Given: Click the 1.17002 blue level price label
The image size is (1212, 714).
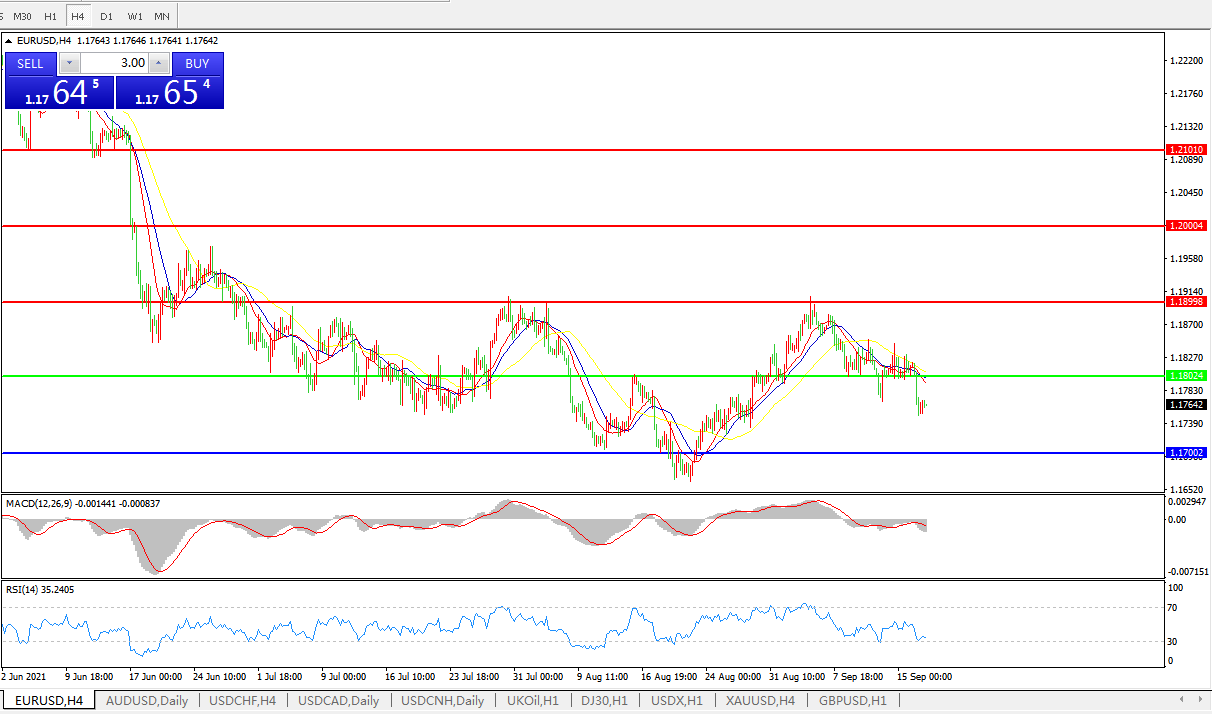Looking at the screenshot, I should [x=1187, y=453].
